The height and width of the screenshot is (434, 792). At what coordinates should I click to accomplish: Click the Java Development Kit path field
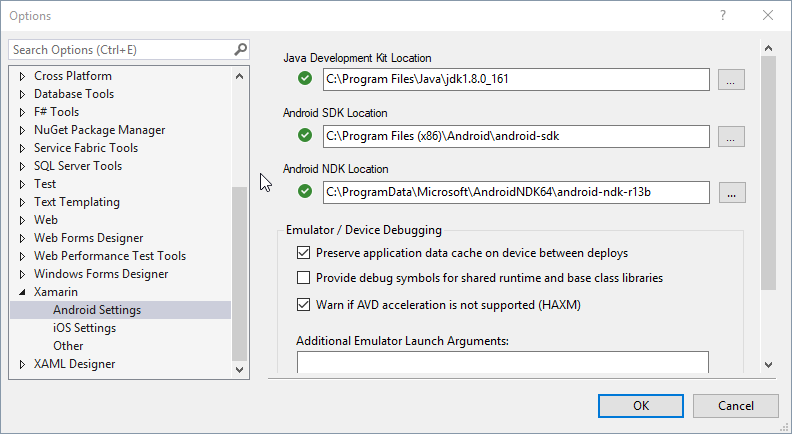coord(516,79)
